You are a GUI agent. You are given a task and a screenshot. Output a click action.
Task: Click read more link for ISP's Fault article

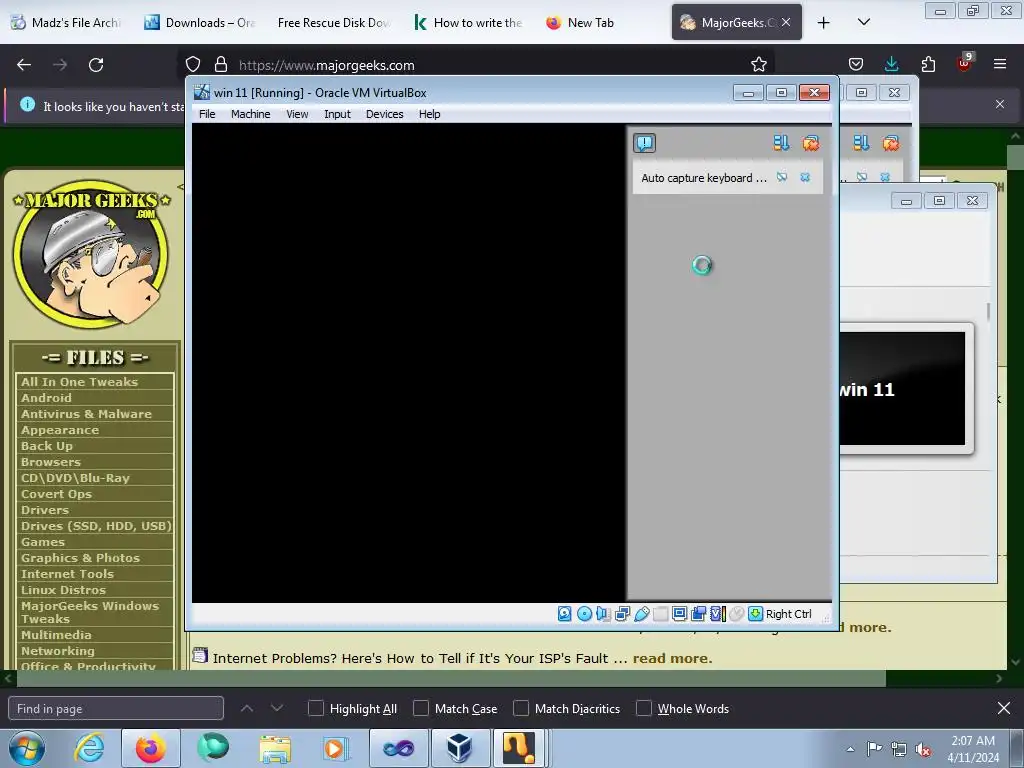click(x=672, y=658)
